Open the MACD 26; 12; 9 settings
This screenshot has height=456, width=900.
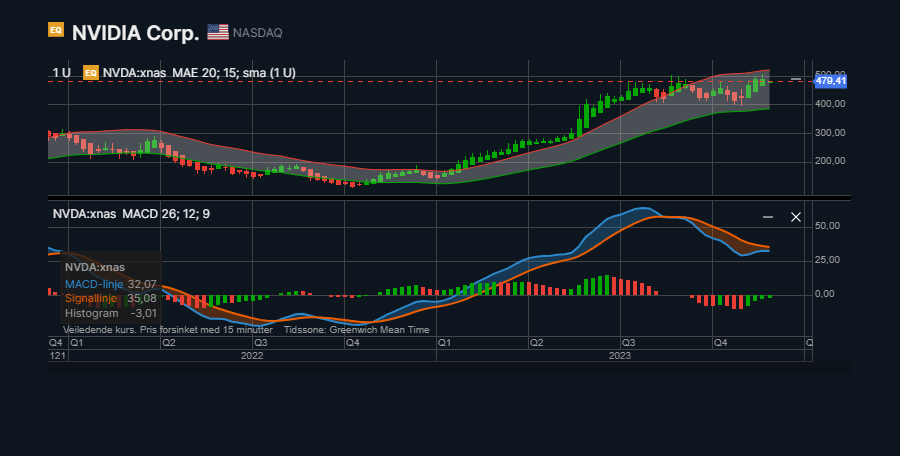click(131, 214)
